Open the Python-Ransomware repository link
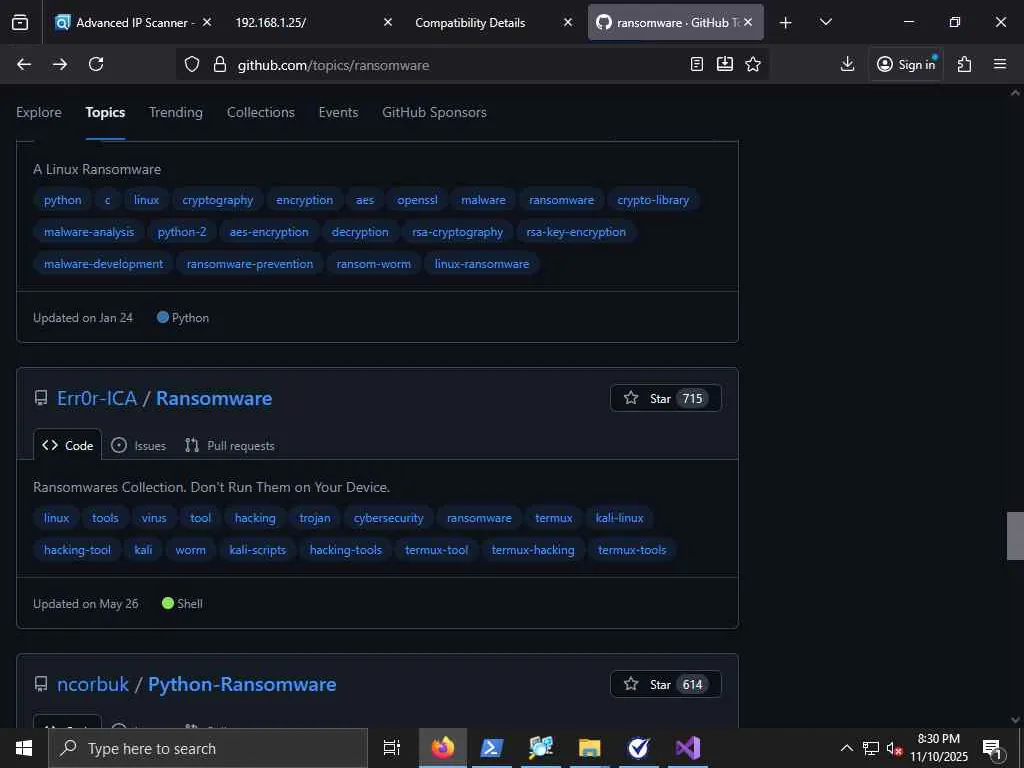1024x768 pixels. [x=242, y=684]
